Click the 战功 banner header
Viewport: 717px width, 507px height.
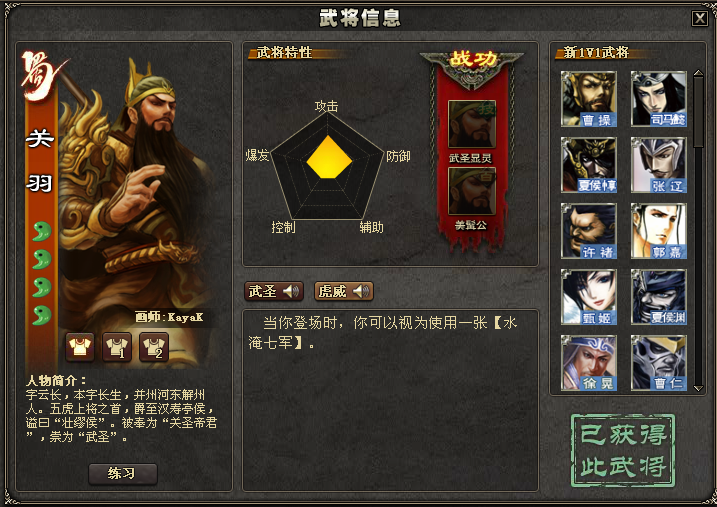click(x=472, y=60)
